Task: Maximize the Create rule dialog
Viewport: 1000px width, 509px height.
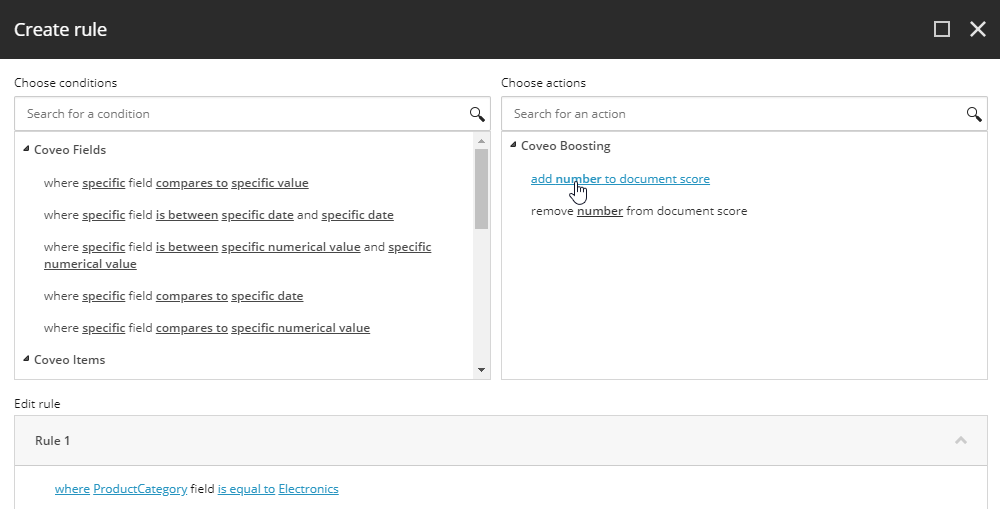Action: point(942,29)
